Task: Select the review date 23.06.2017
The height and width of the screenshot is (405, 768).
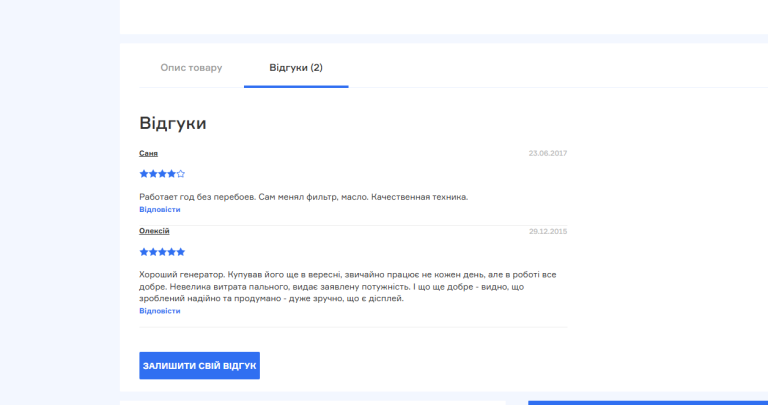Action: 548,153
